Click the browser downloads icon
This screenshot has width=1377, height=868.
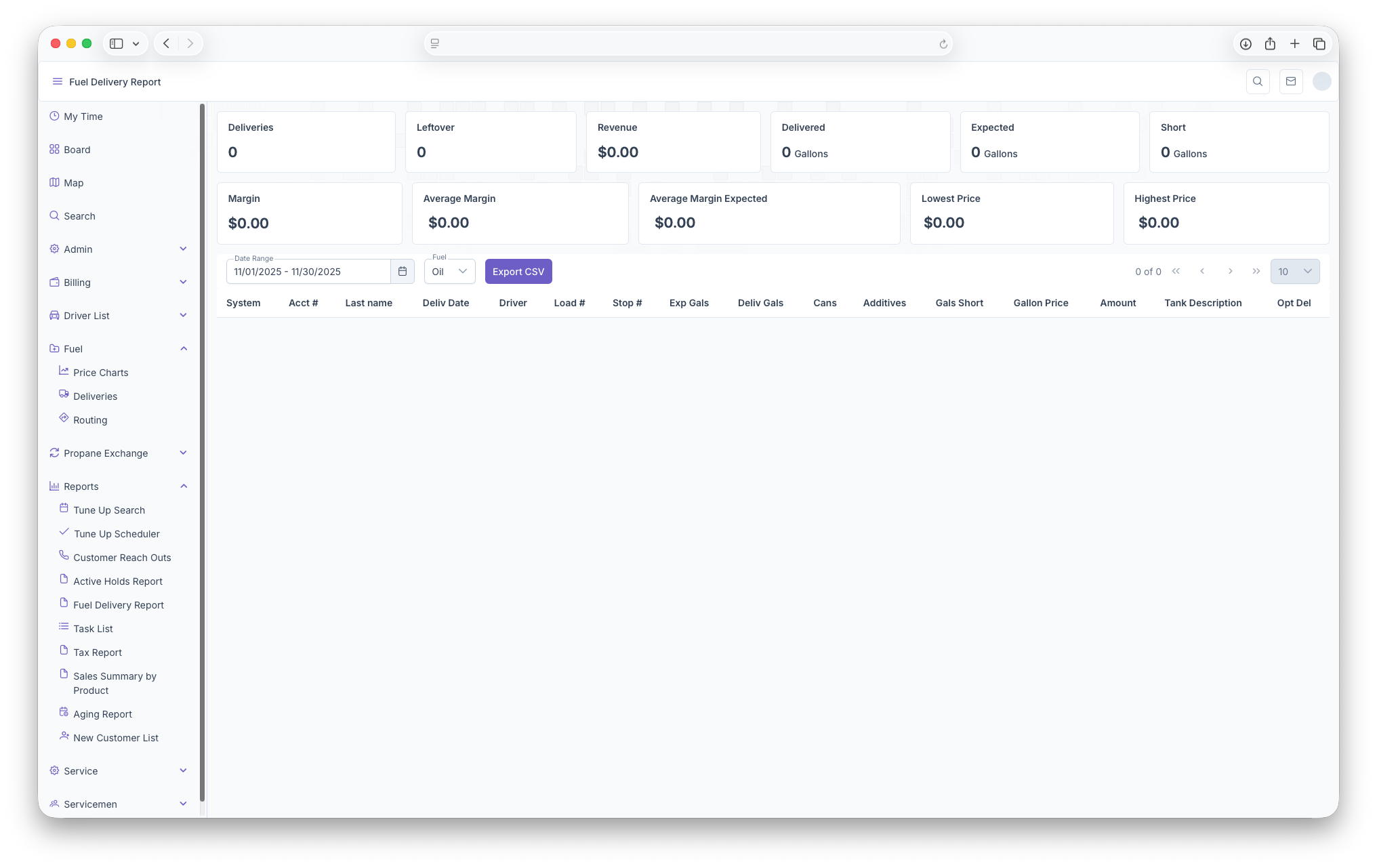click(1246, 44)
